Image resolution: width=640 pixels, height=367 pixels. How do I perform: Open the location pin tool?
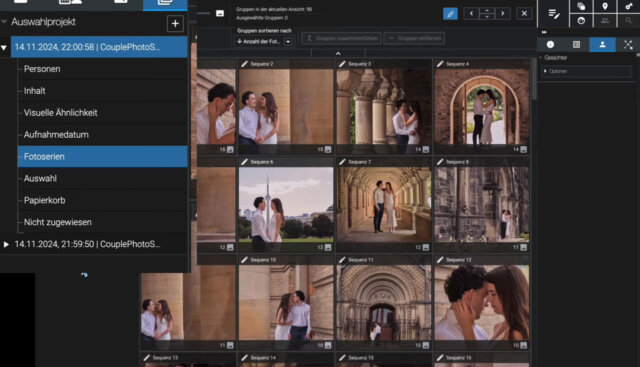tap(605, 6)
